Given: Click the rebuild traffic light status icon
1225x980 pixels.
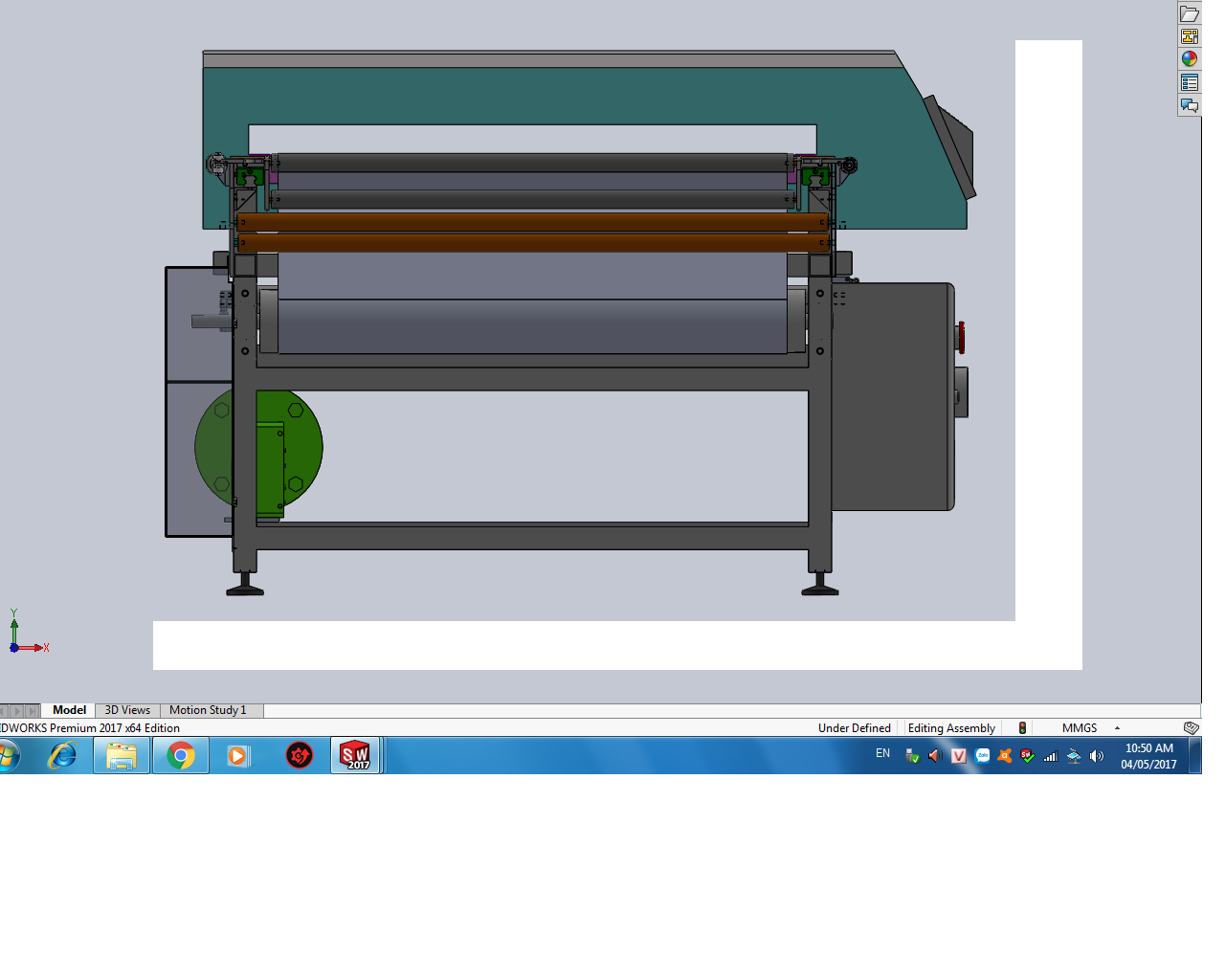Looking at the screenshot, I should pyautogui.click(x=1022, y=728).
